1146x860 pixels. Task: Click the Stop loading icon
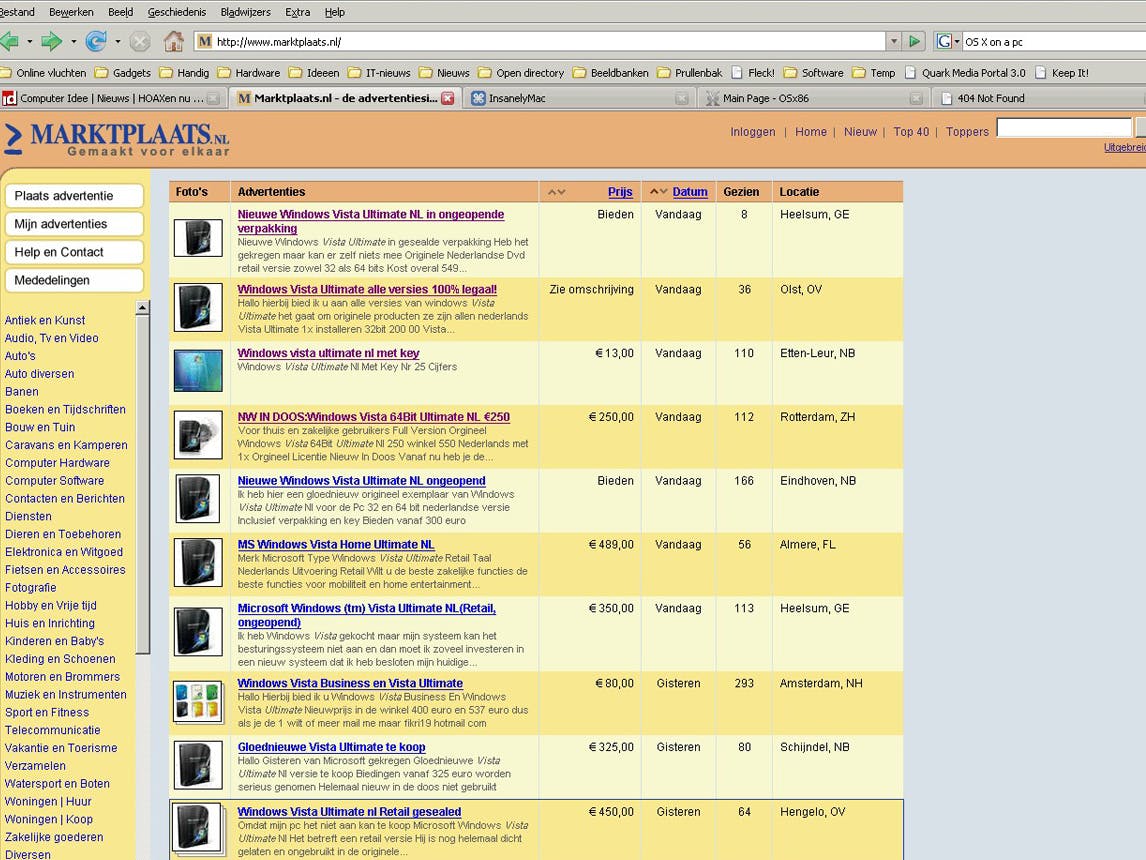pos(140,41)
